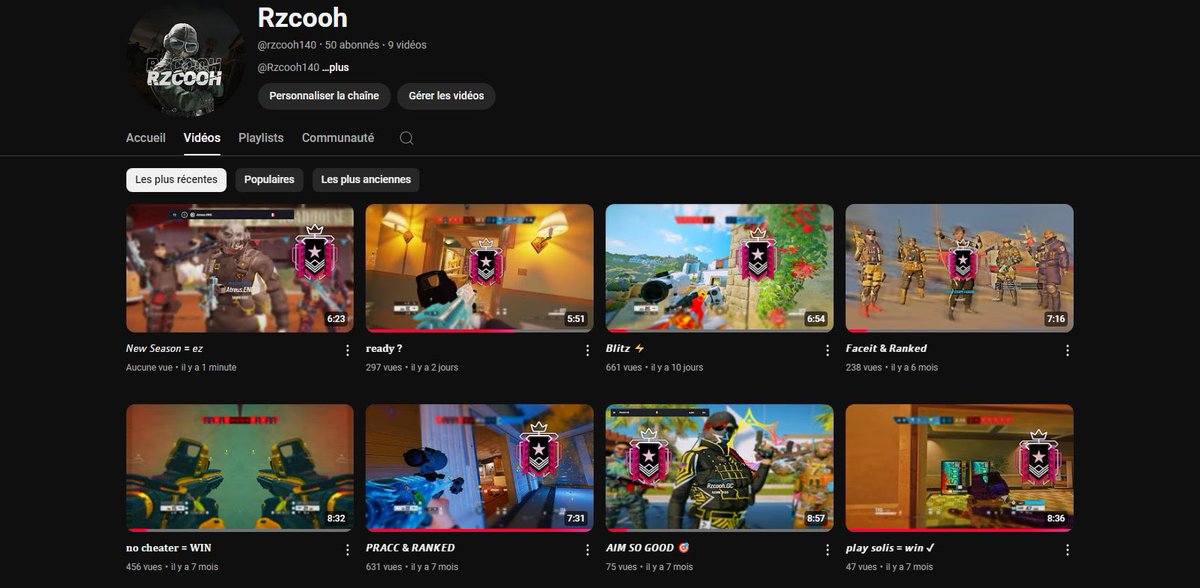This screenshot has width=1200, height=588.
Task: Open the ready ? video thumbnail
Action: 480,268
